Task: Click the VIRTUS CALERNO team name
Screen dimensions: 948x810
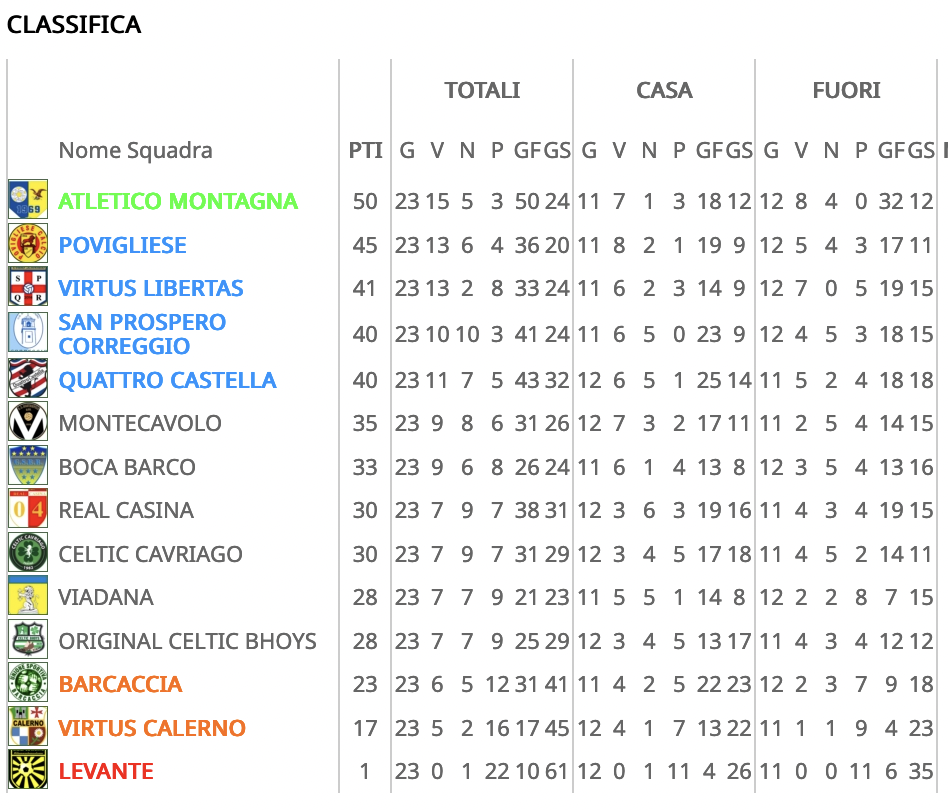Action: coord(152,728)
